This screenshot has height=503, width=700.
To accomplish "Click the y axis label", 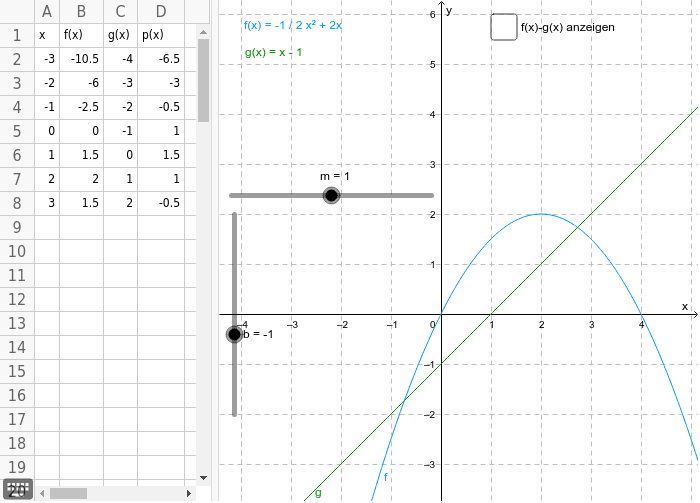I will (x=449, y=11).
